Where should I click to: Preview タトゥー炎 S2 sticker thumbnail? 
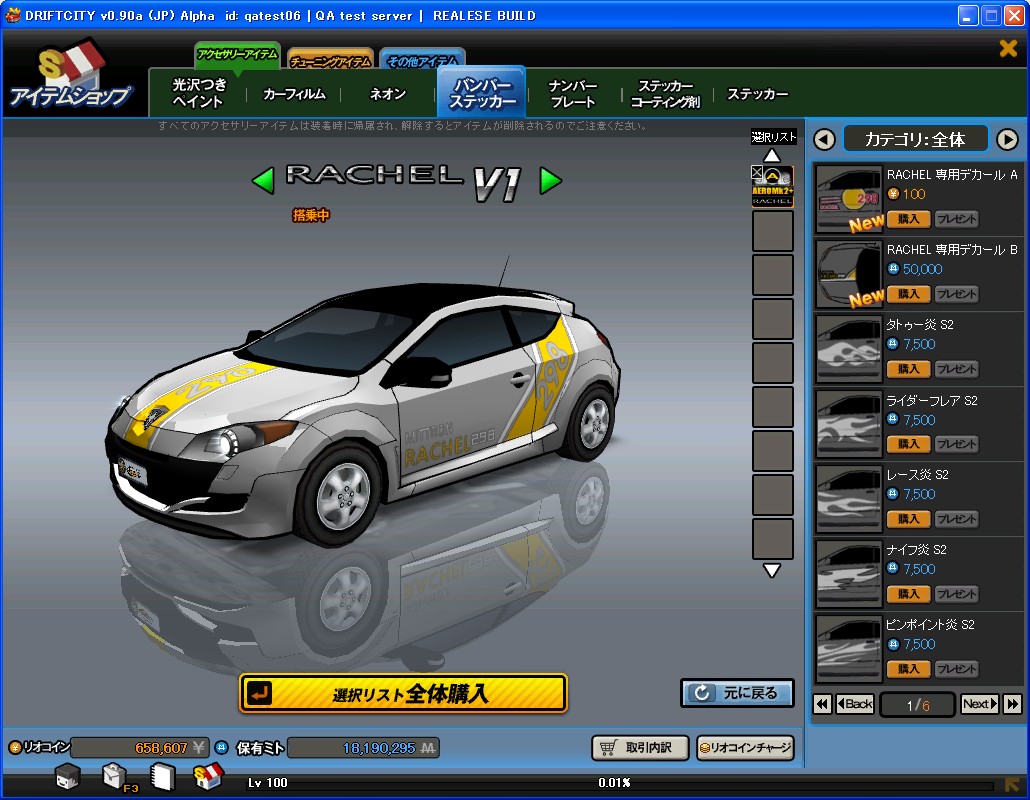point(849,349)
